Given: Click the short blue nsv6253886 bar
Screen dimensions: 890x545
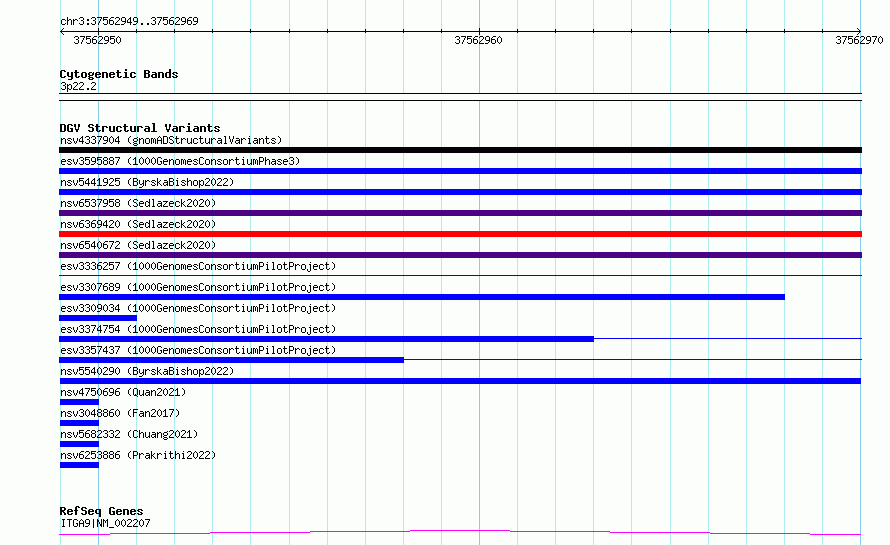Looking at the screenshot, I should pos(79,465).
